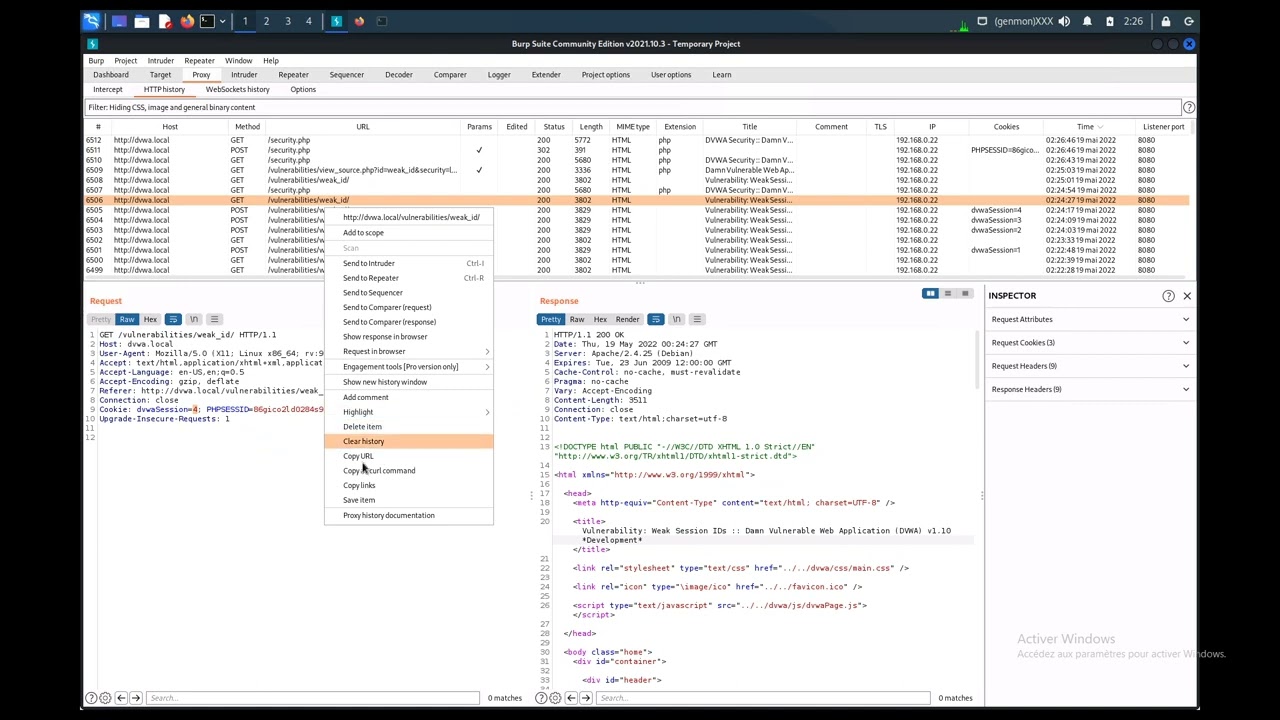
Task: Click the Request search help icon
Action: point(91,698)
